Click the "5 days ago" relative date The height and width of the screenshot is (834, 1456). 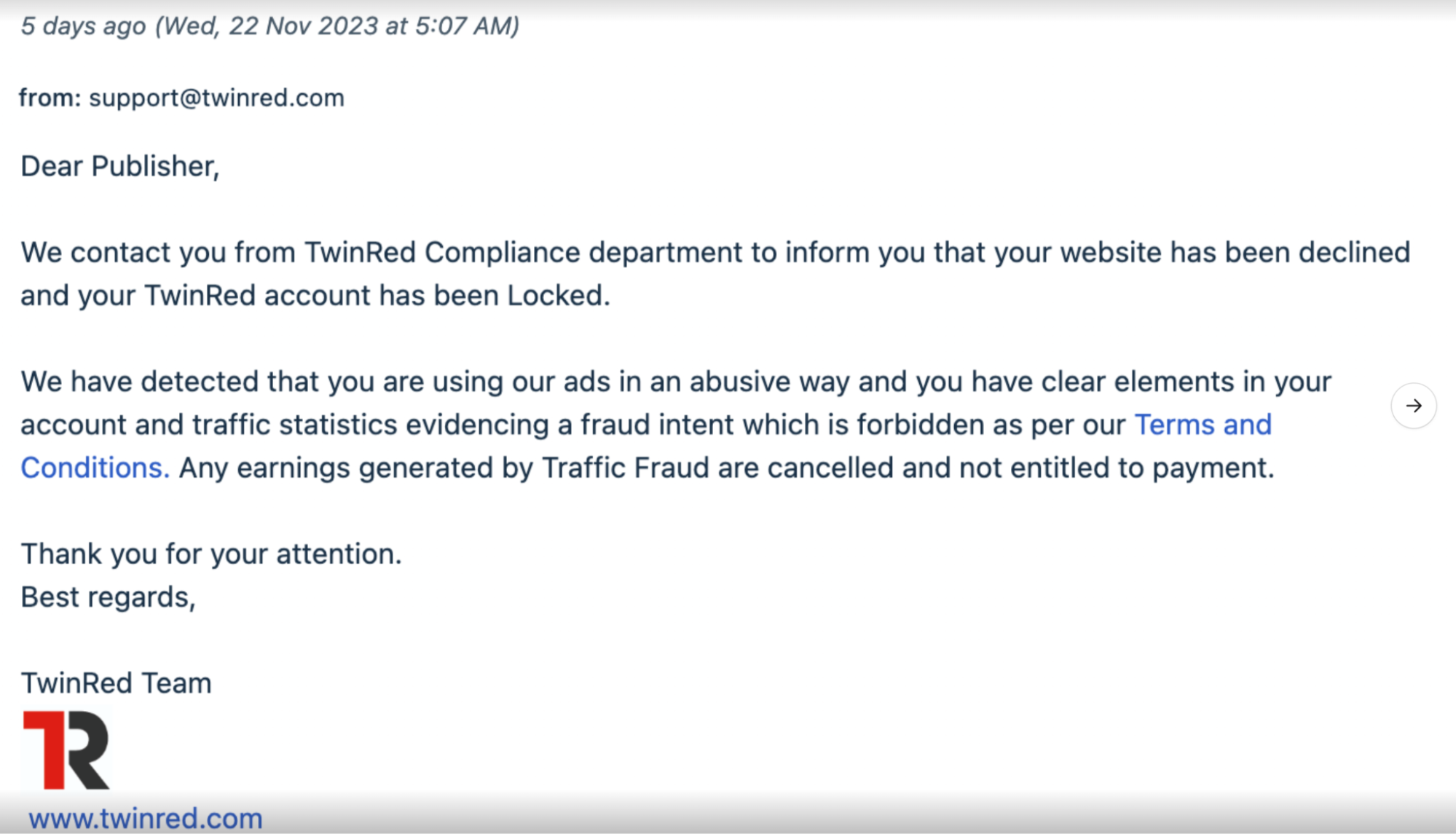point(83,26)
